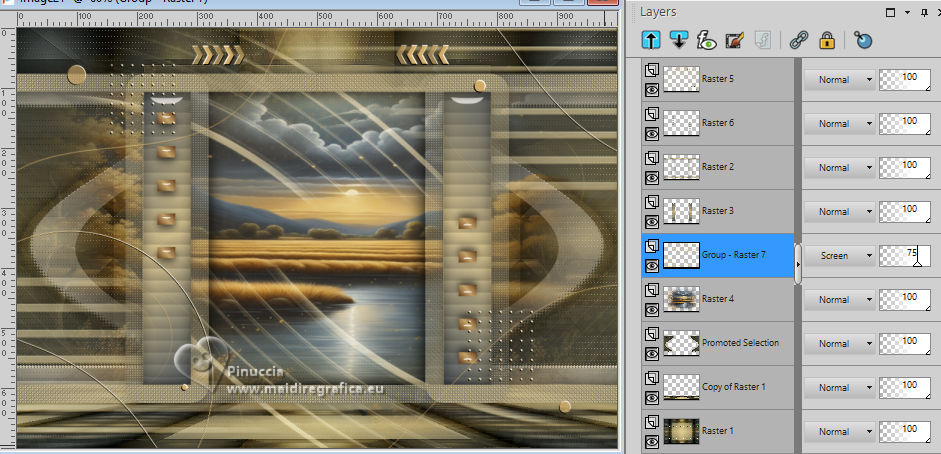Click the Raster 4 layer thumbnail

click(681, 299)
